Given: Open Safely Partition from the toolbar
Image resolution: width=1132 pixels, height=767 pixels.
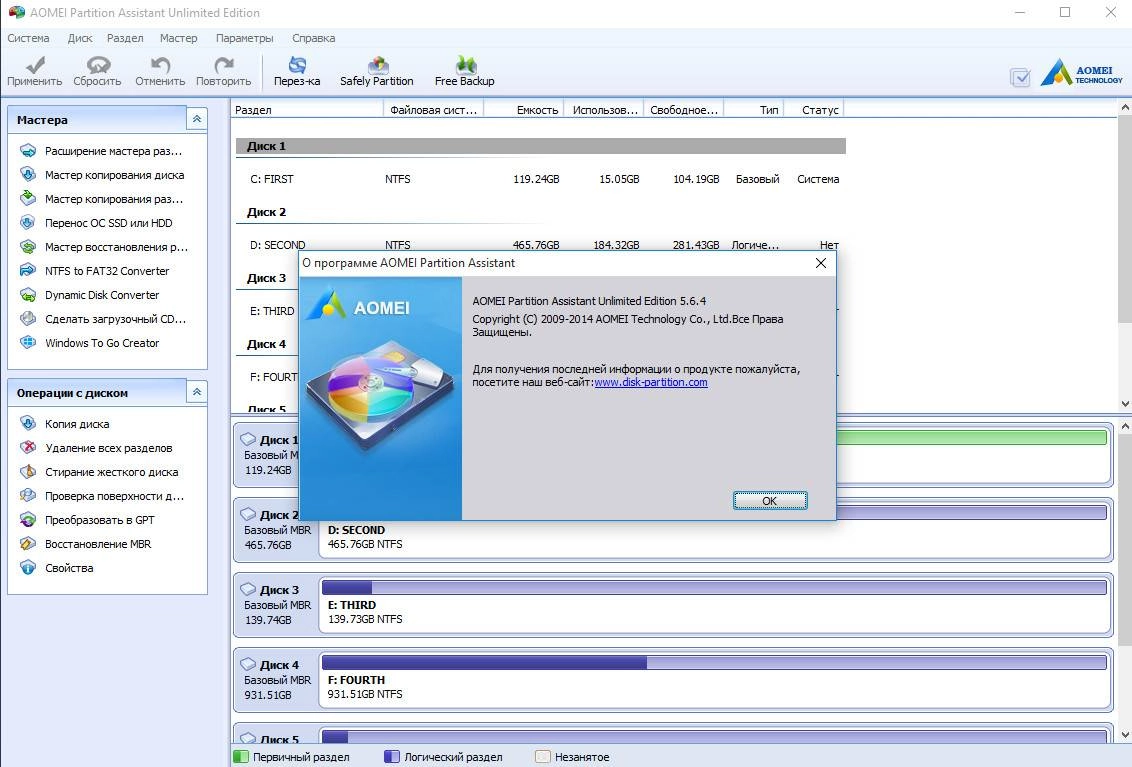Looking at the screenshot, I should [377, 72].
